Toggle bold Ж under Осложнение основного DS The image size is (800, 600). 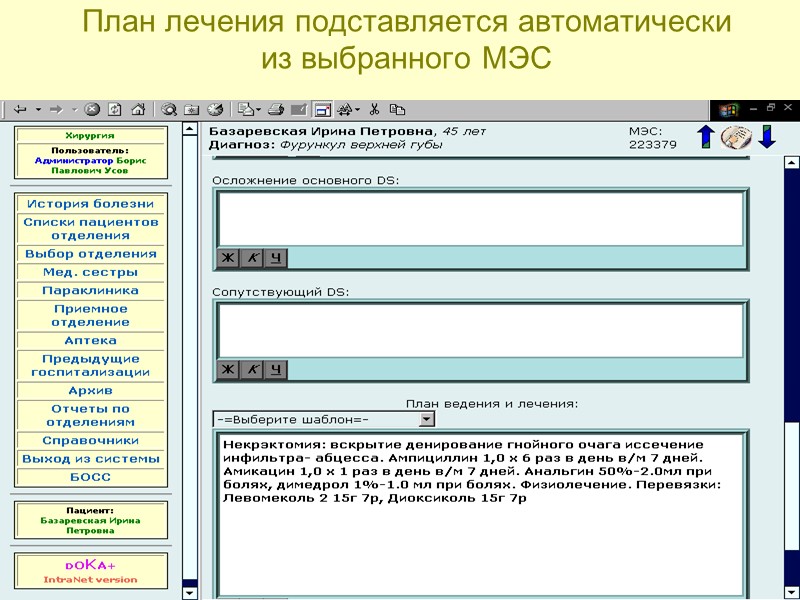click(228, 258)
